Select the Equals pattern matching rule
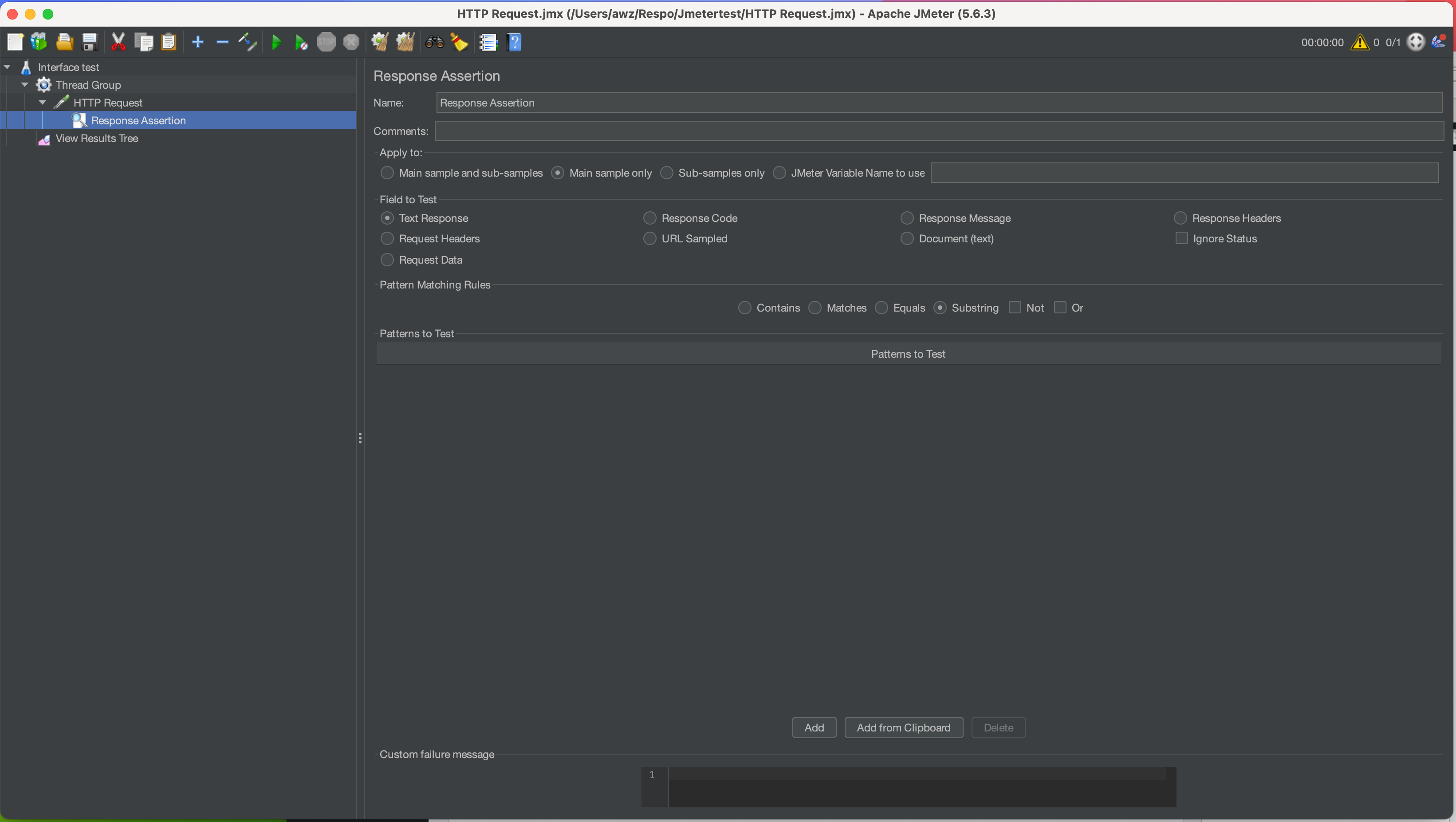Screen dimensions: 1456x822 pos(882,308)
